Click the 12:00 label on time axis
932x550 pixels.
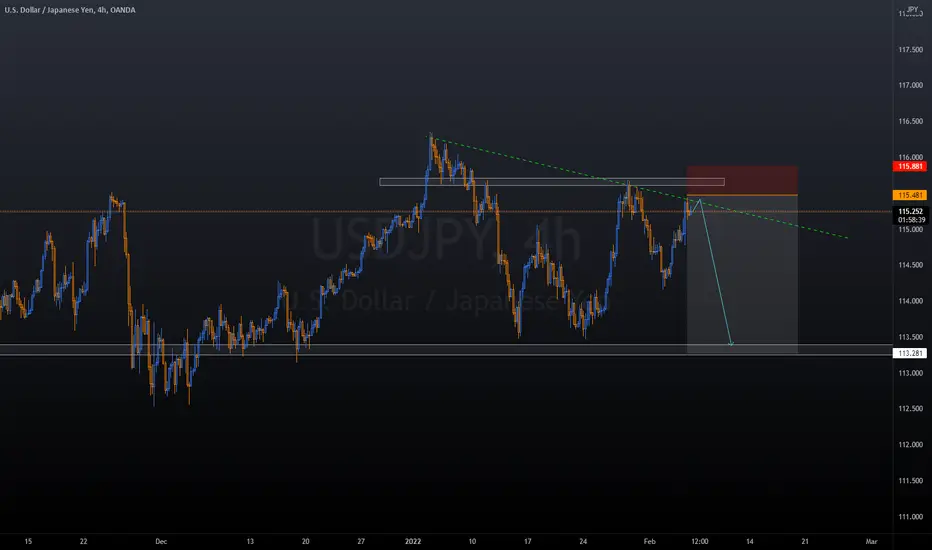700,542
